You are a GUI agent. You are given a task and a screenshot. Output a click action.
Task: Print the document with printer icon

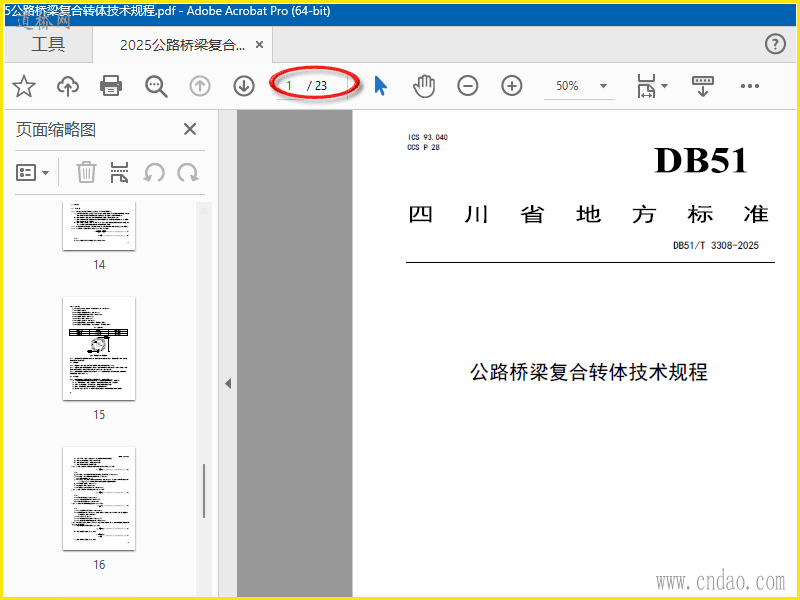tap(111, 86)
